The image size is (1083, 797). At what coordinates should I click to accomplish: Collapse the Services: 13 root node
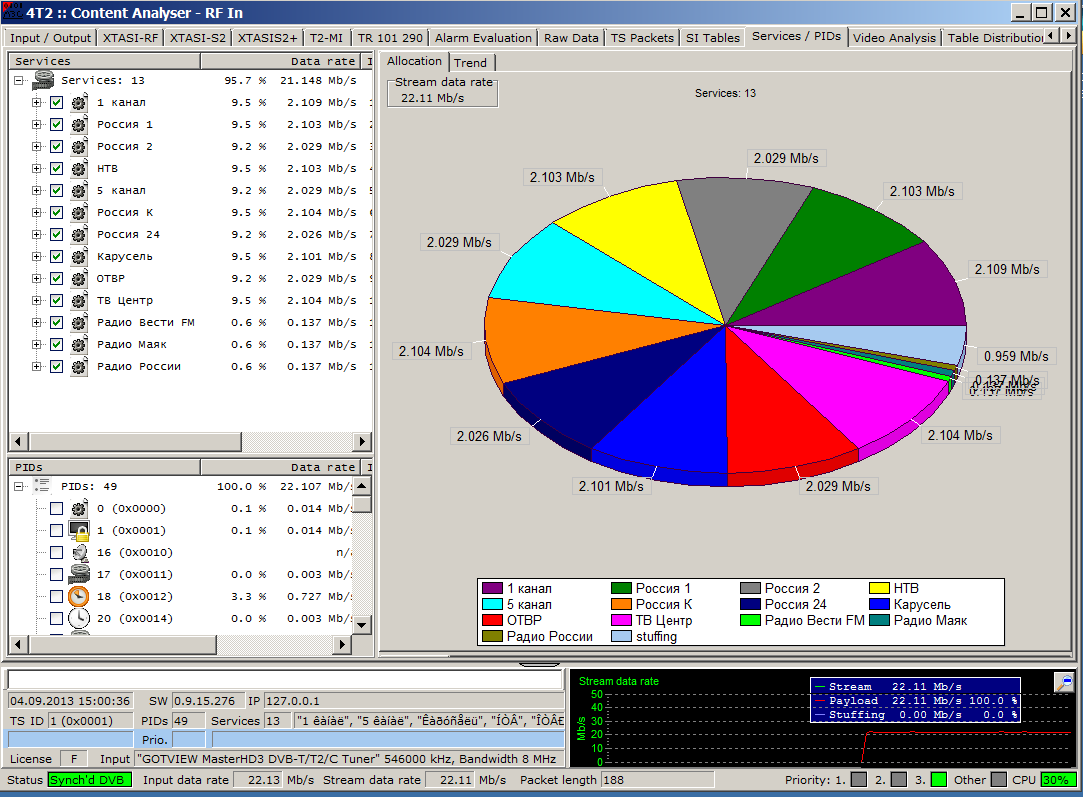click(19, 81)
